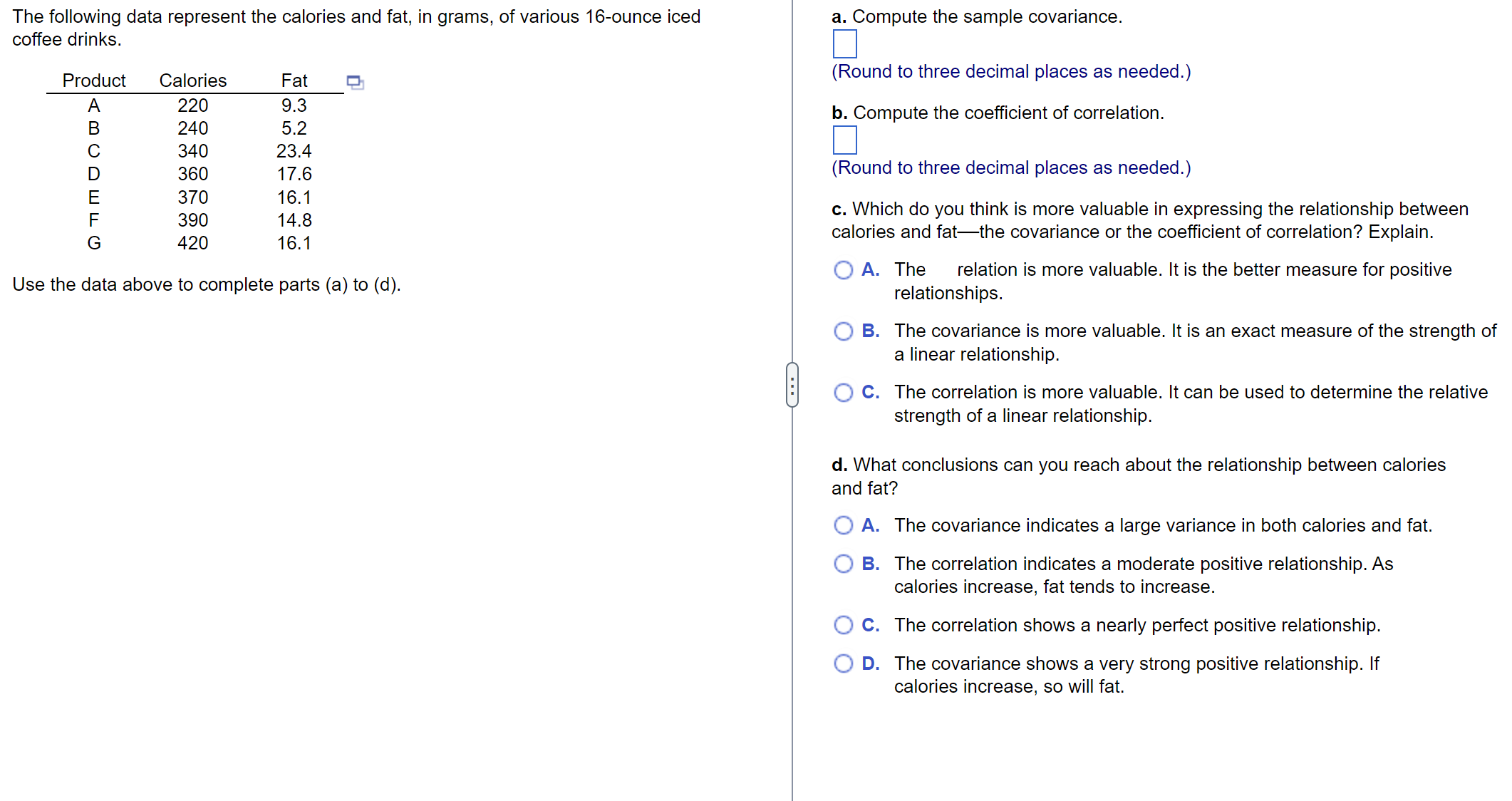Select part d option D very strong covariance
Viewport: 1512px width, 801px height.
[843, 664]
